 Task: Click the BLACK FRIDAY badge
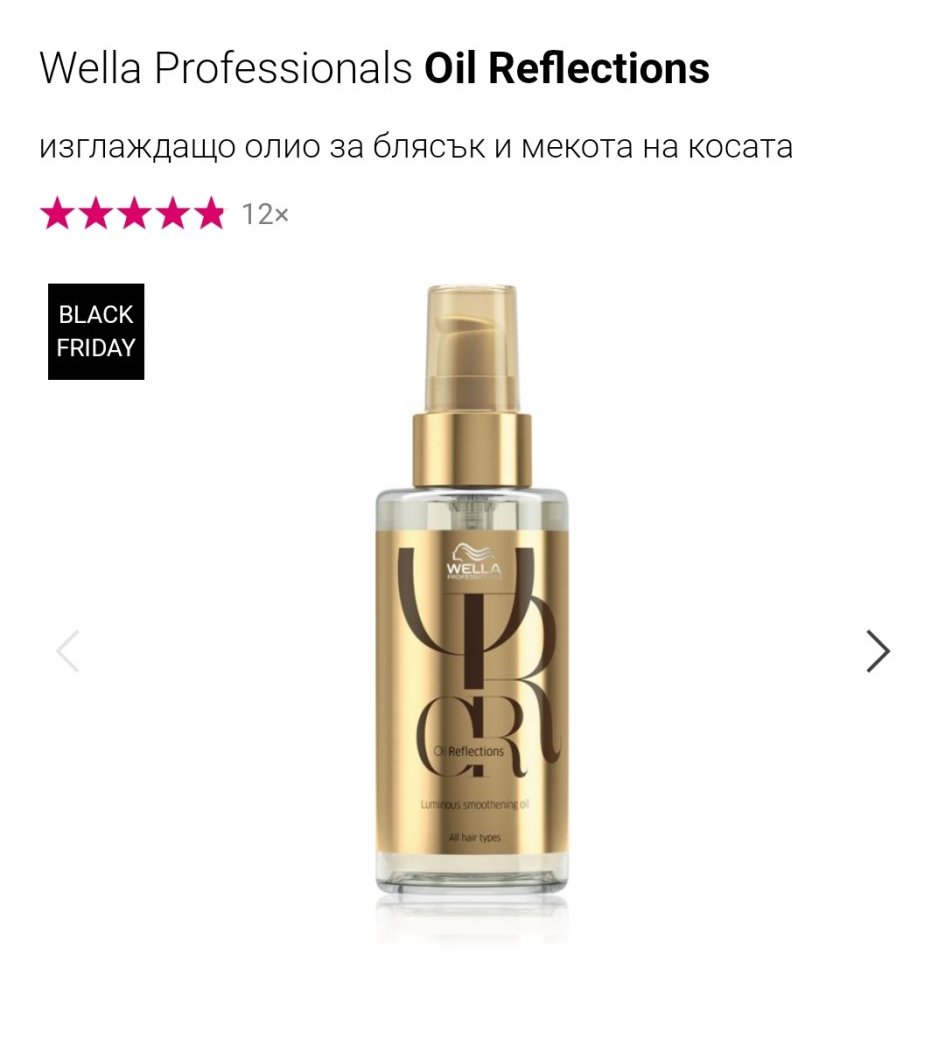(96, 332)
